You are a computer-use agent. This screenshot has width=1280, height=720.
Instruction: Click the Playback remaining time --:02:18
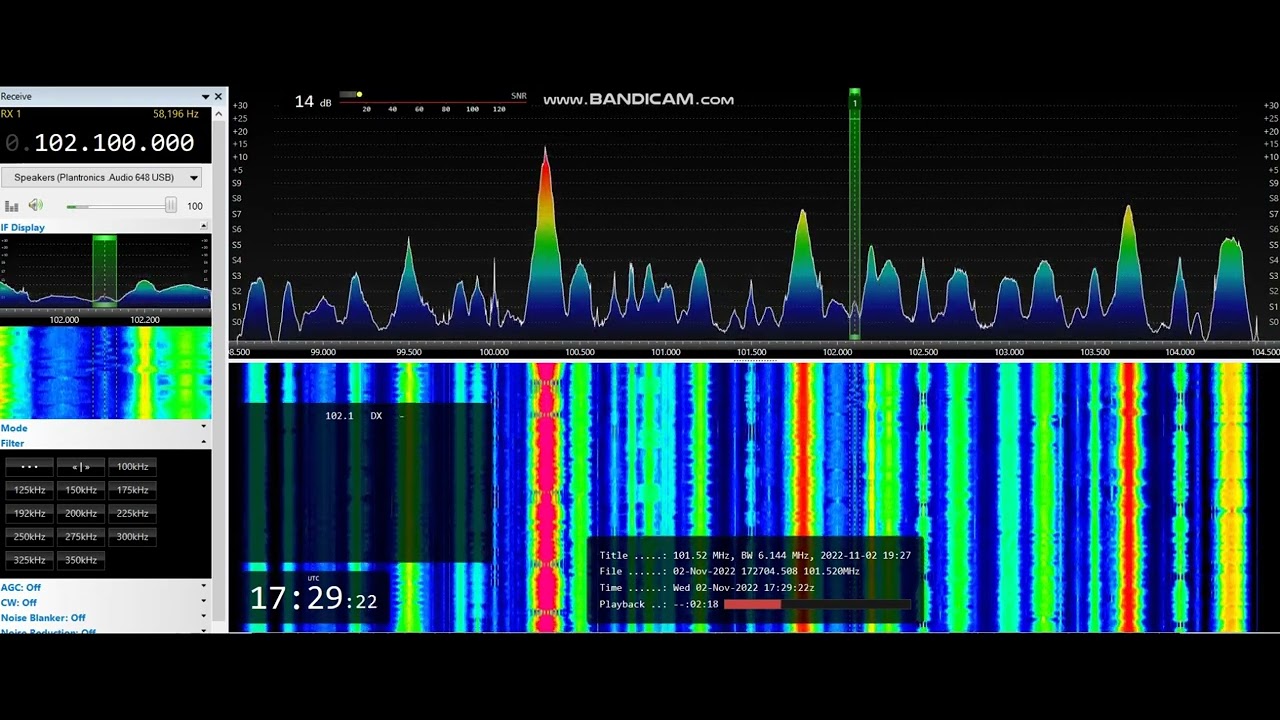pyautogui.click(x=696, y=604)
